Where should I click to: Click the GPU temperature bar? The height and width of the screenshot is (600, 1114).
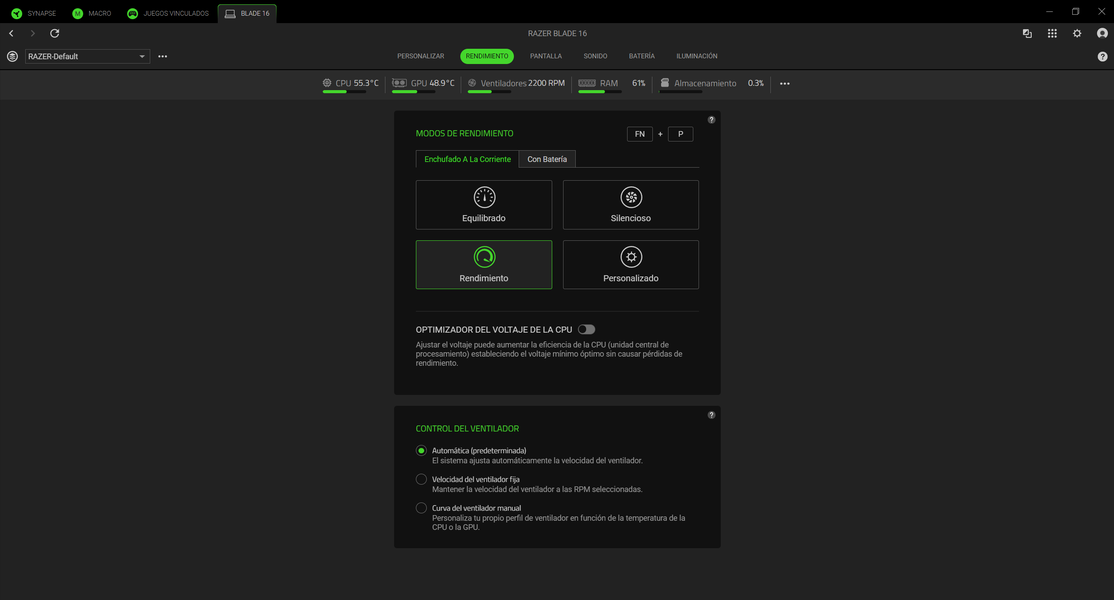pyautogui.click(x=413, y=92)
